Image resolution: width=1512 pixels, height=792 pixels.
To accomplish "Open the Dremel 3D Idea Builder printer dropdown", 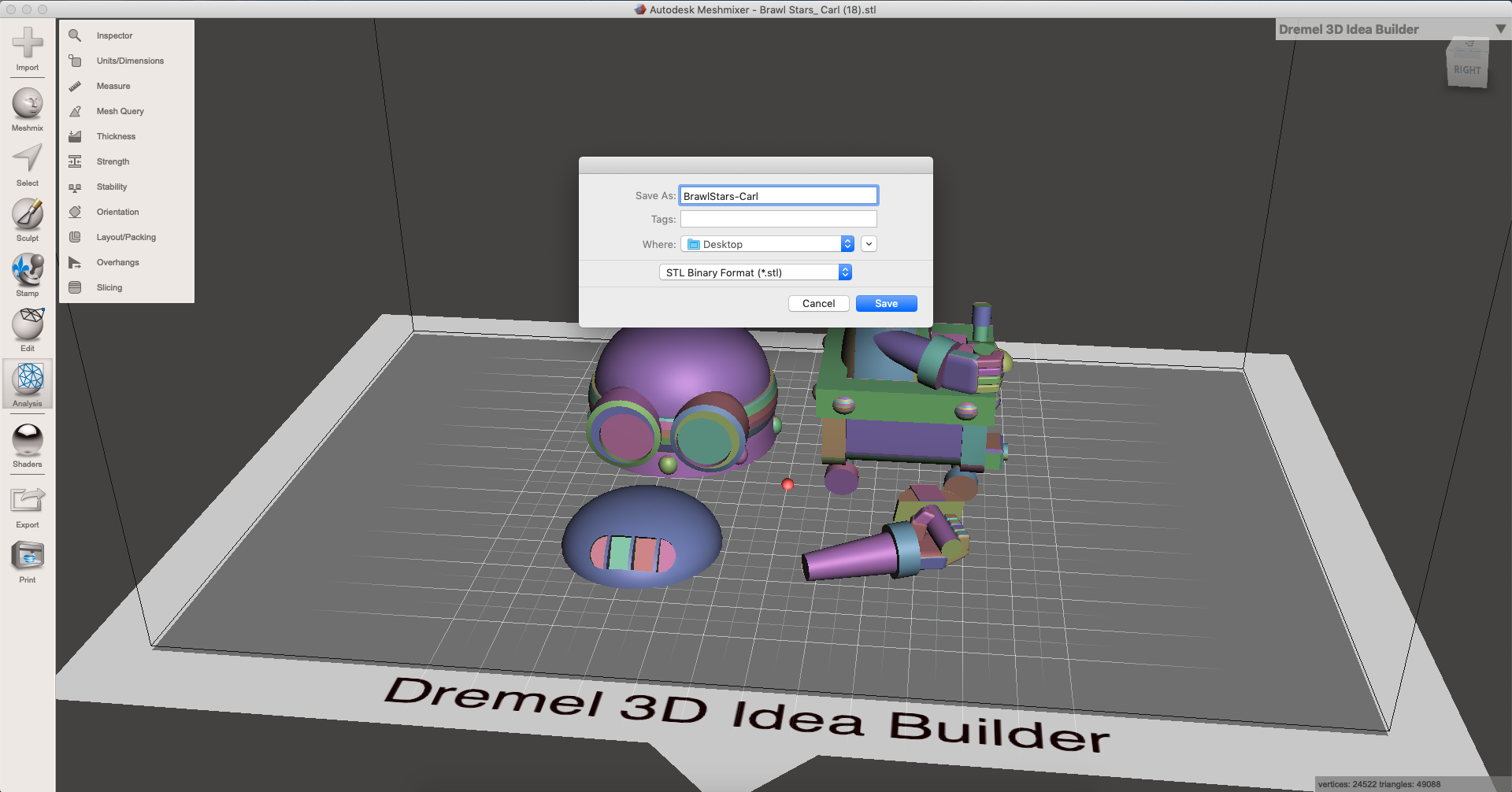I will tap(1392, 29).
